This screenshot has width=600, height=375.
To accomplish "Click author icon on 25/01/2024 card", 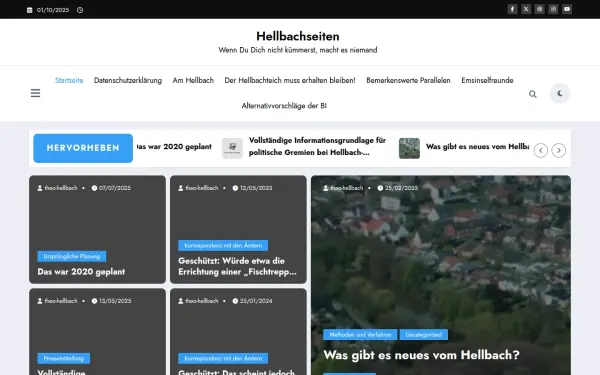I will (x=181, y=301).
